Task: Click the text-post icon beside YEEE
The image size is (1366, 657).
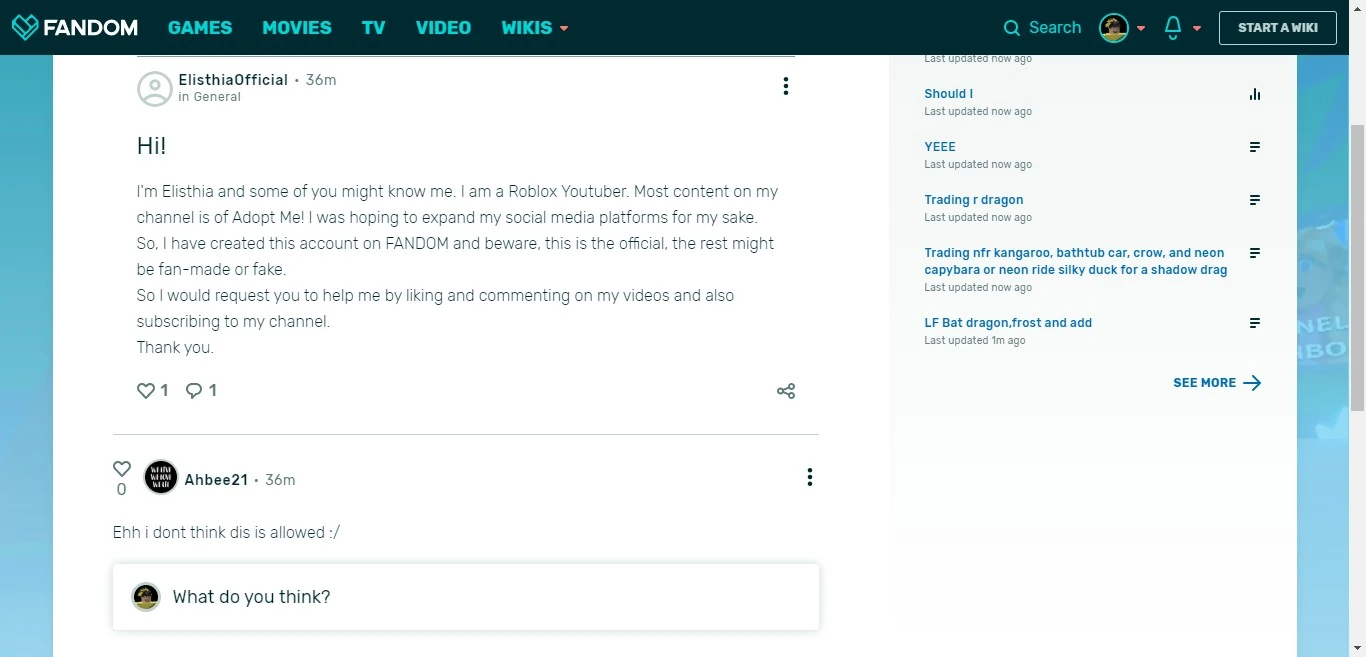Action: [x=1255, y=147]
